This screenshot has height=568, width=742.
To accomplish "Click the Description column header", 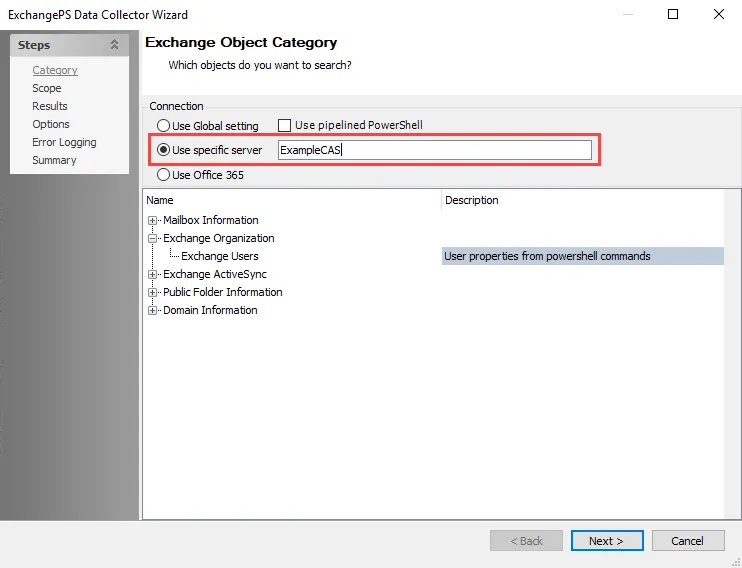I will (583, 200).
